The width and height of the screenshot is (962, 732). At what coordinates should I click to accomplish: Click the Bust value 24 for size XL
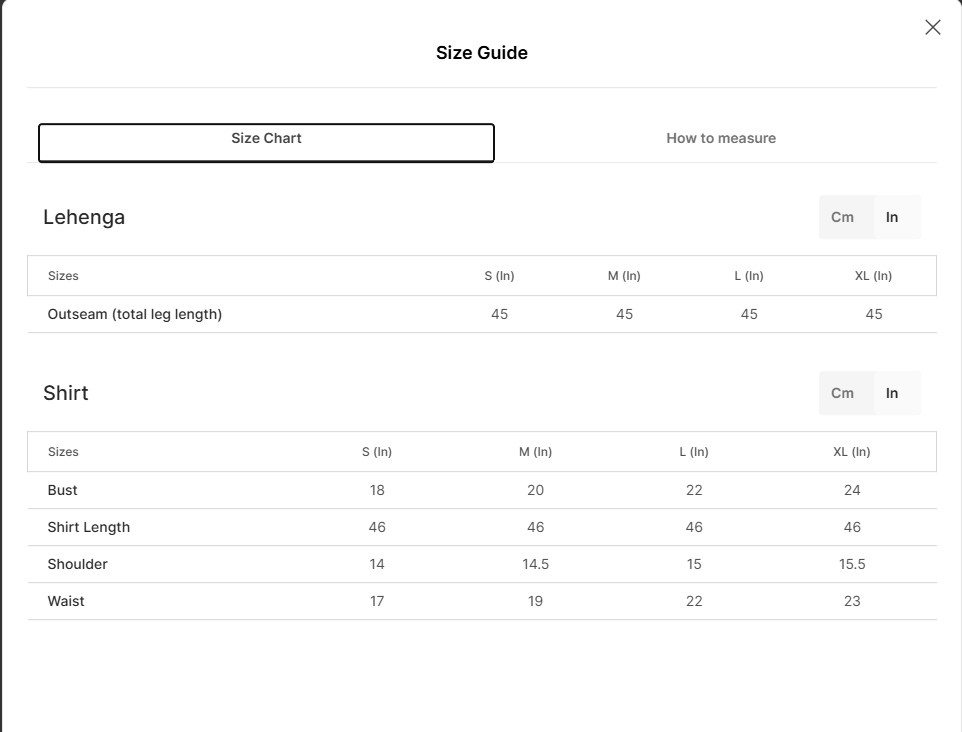(852, 490)
